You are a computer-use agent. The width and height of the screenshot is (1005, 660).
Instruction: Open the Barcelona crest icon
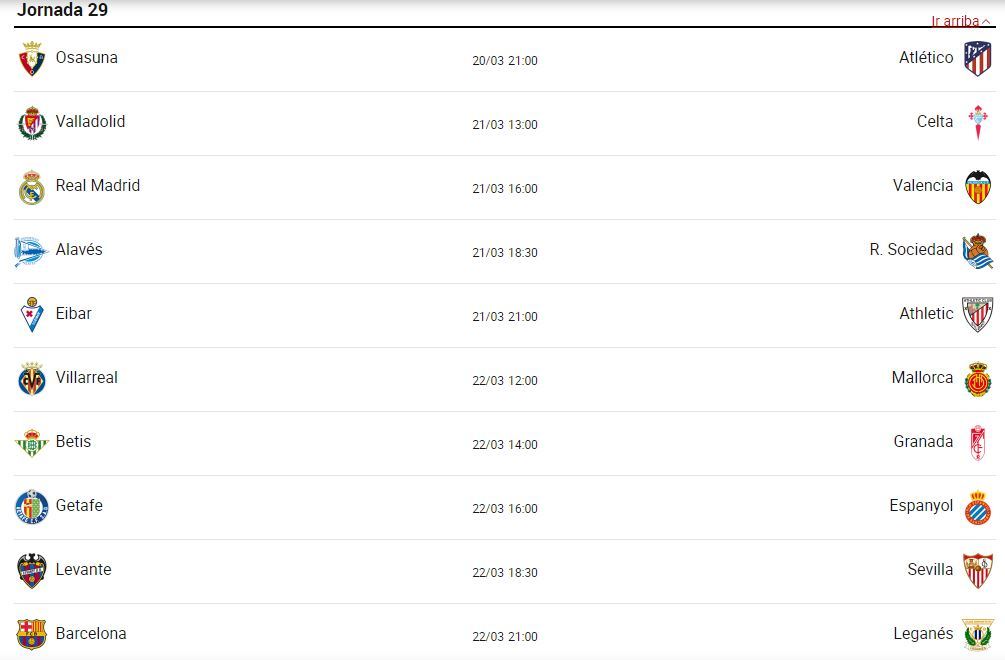32,634
